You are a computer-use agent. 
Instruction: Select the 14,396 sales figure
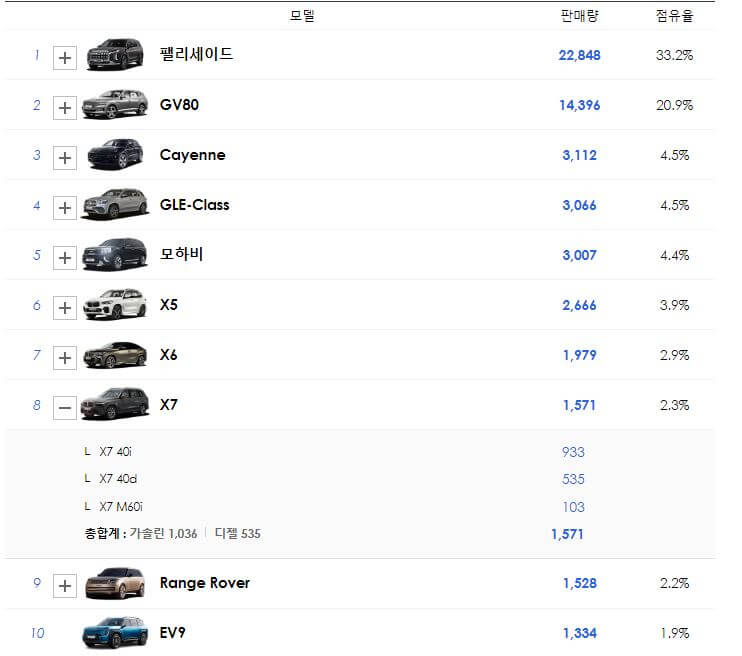tap(580, 105)
